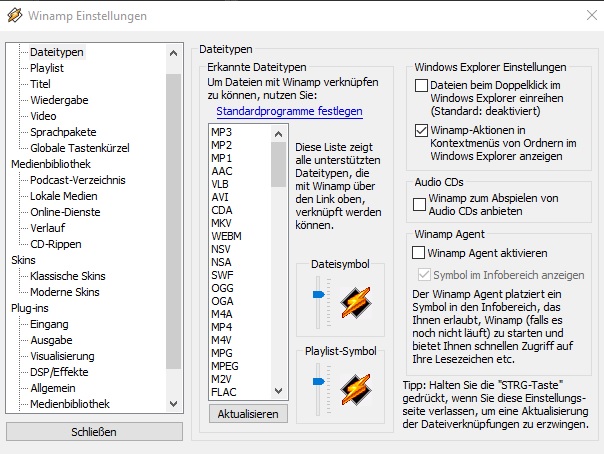
Task: Select NSV in the file type list
Action: pos(221,249)
